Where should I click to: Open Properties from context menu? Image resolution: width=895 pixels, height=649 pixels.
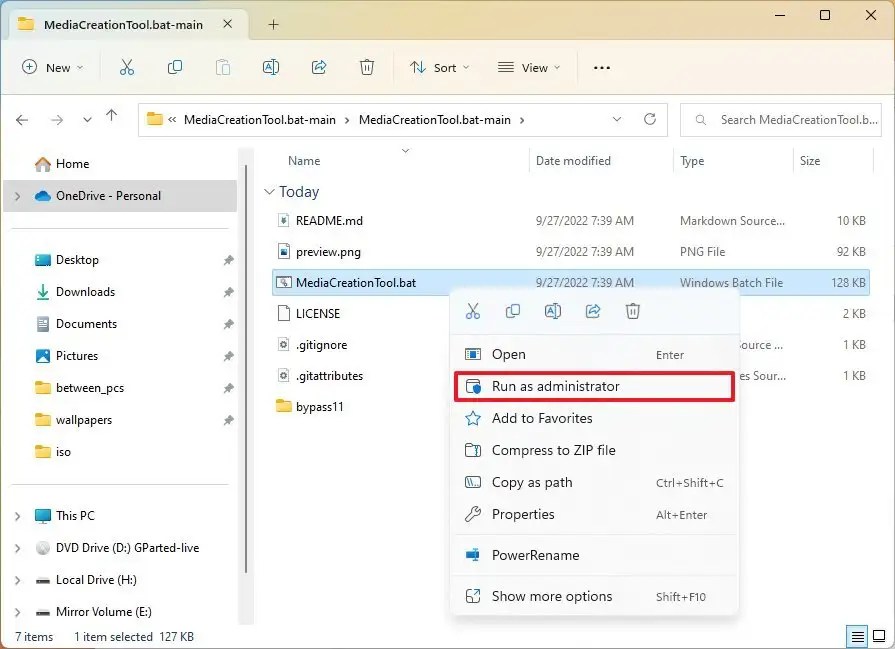tap(594, 514)
